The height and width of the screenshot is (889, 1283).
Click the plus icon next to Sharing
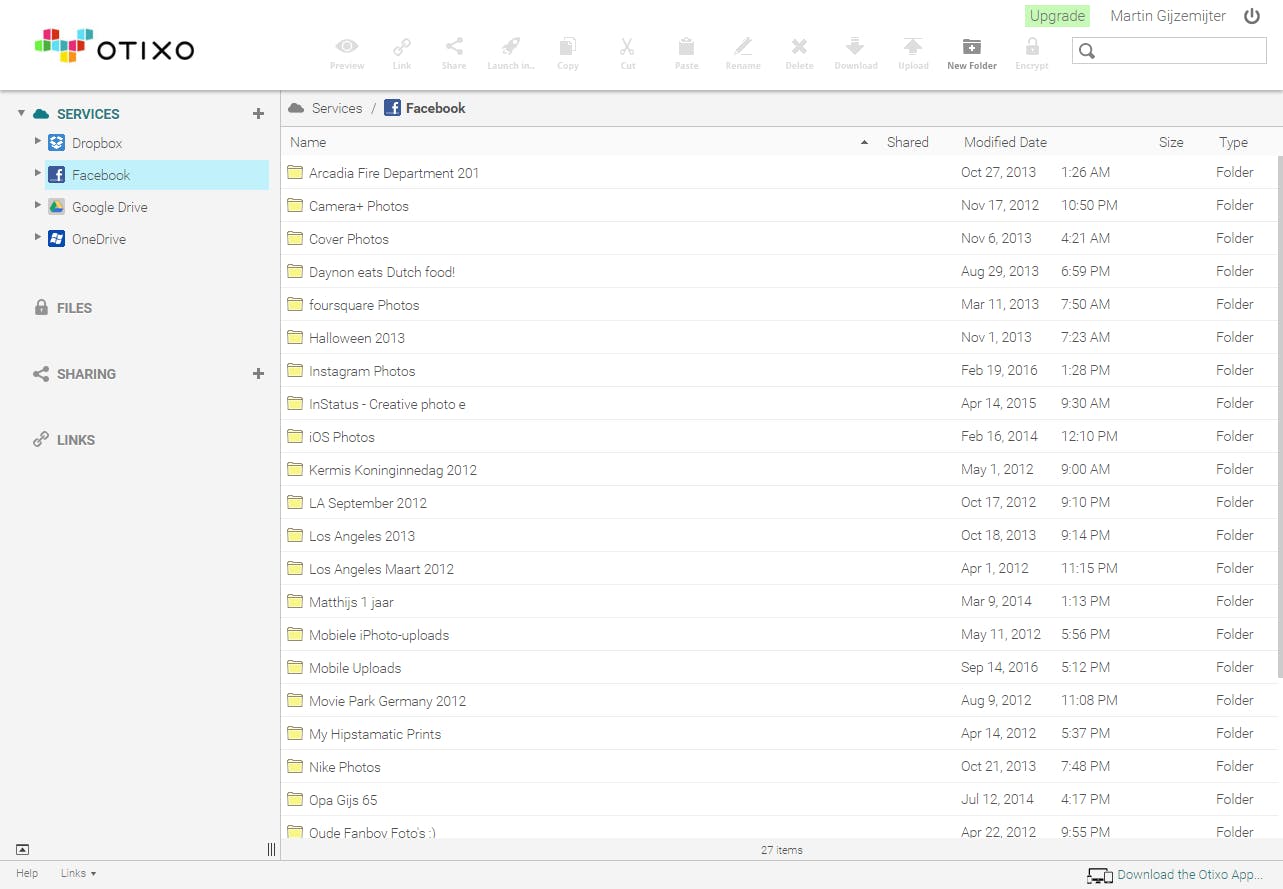coord(258,374)
